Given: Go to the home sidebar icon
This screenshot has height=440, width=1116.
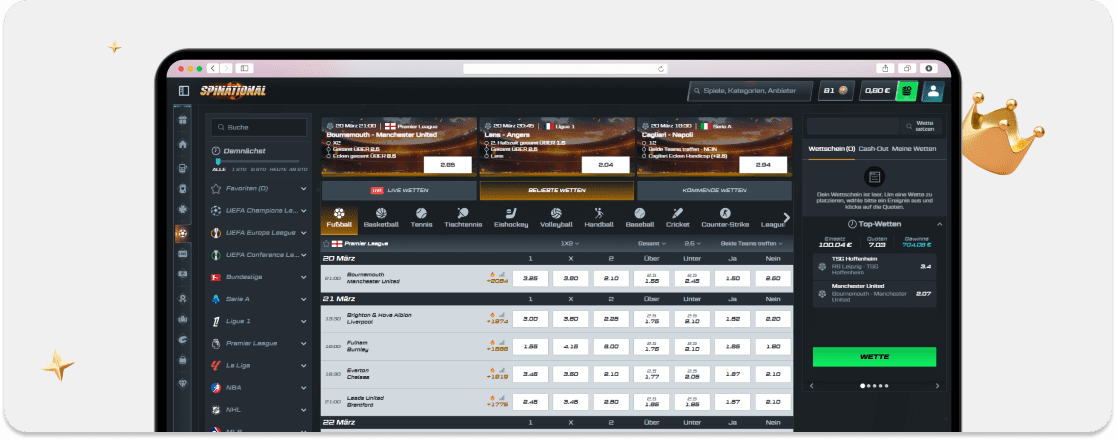Looking at the screenshot, I should pos(183,144).
